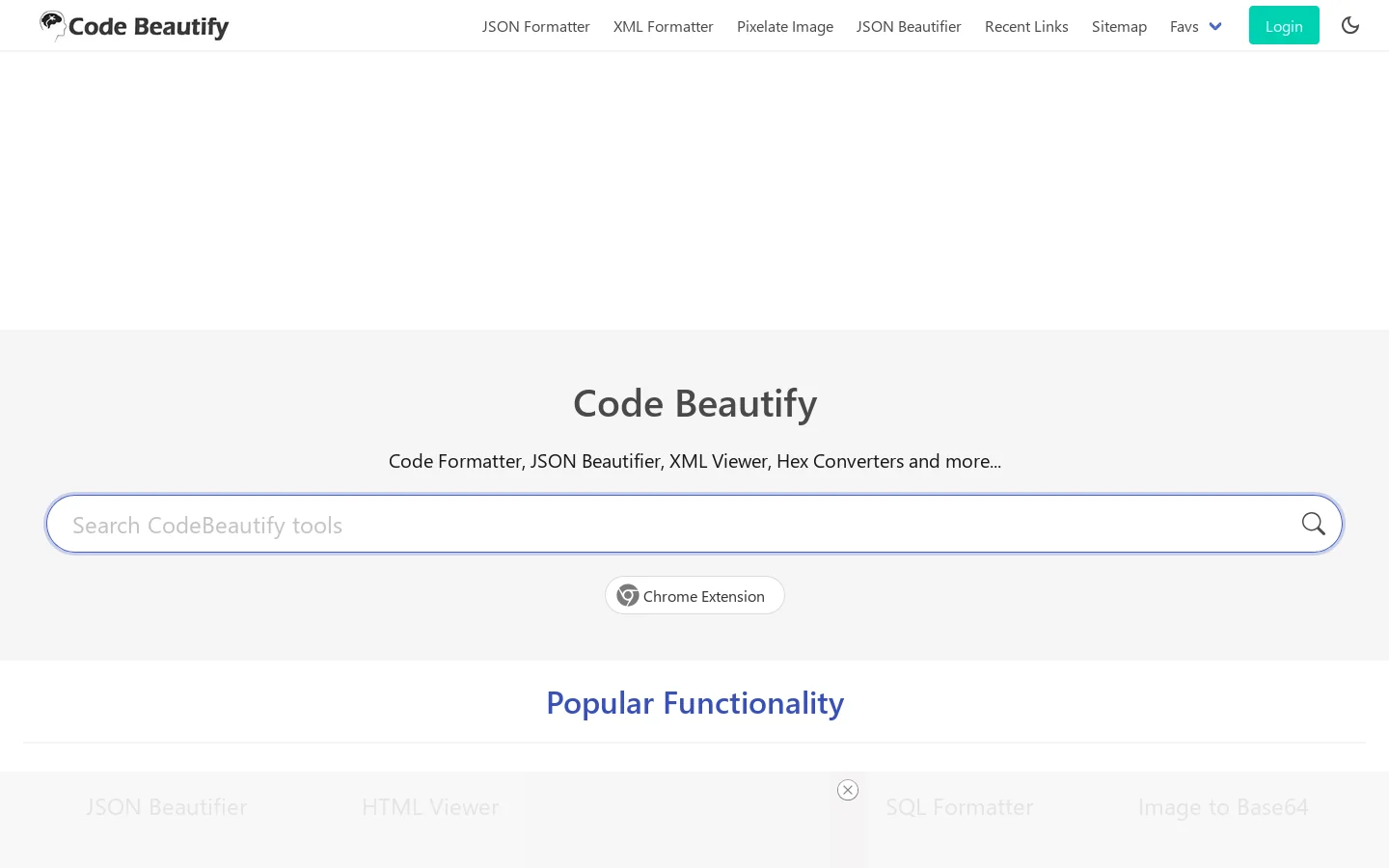
Task: Click the large Code Beautify page heading
Action: point(694,403)
